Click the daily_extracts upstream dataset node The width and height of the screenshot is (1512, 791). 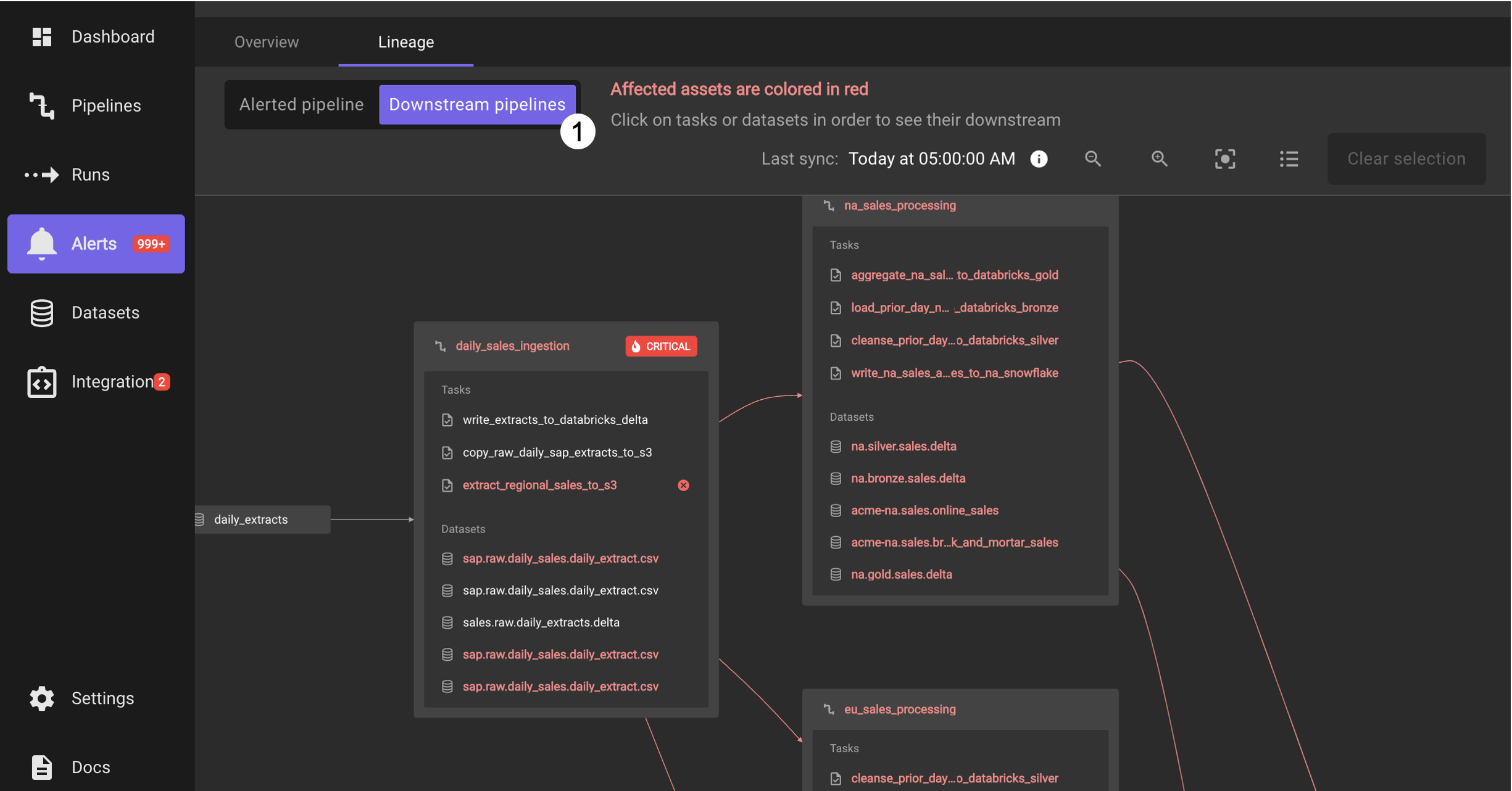point(251,520)
